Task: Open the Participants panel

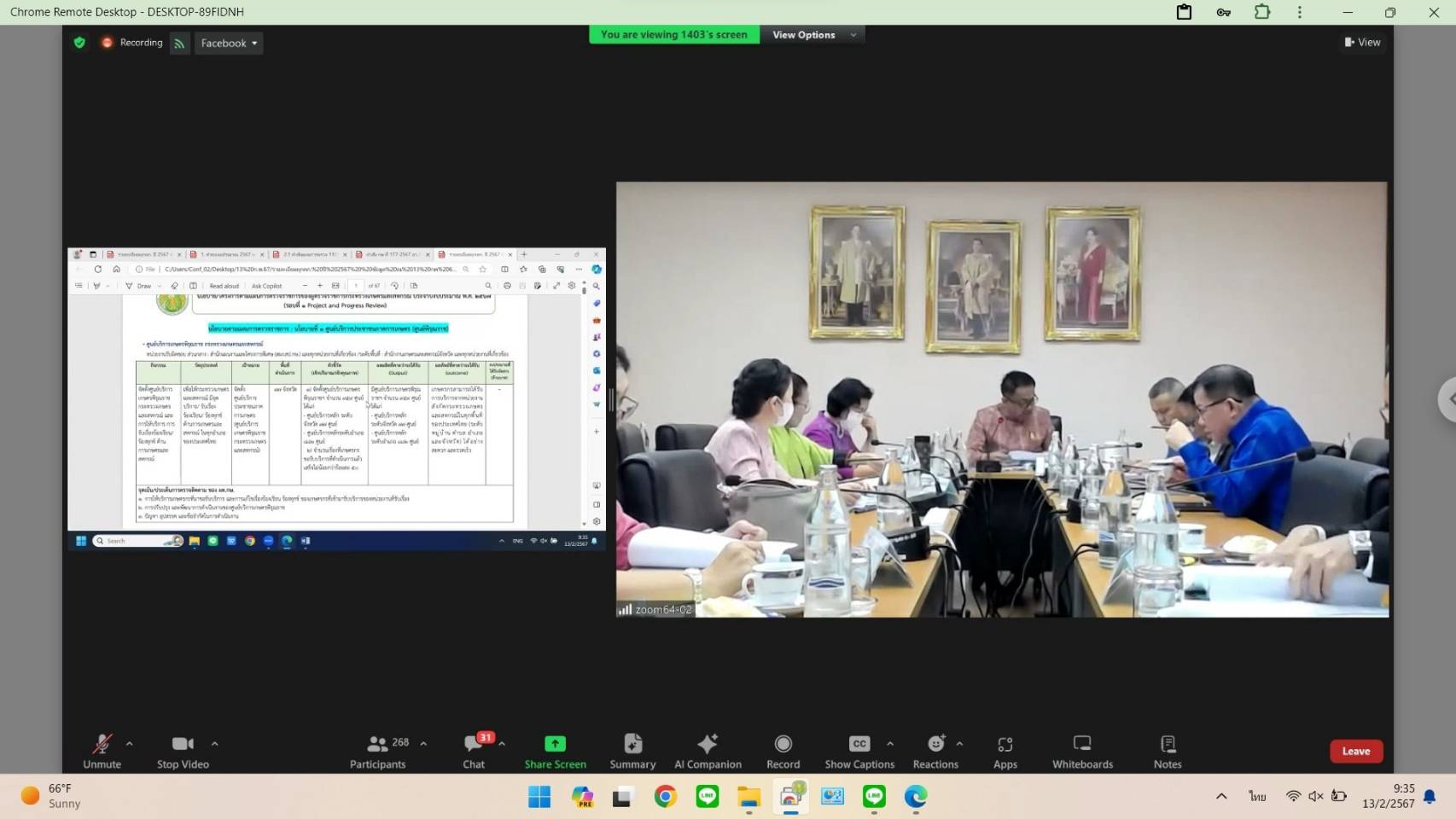Action: (x=378, y=751)
